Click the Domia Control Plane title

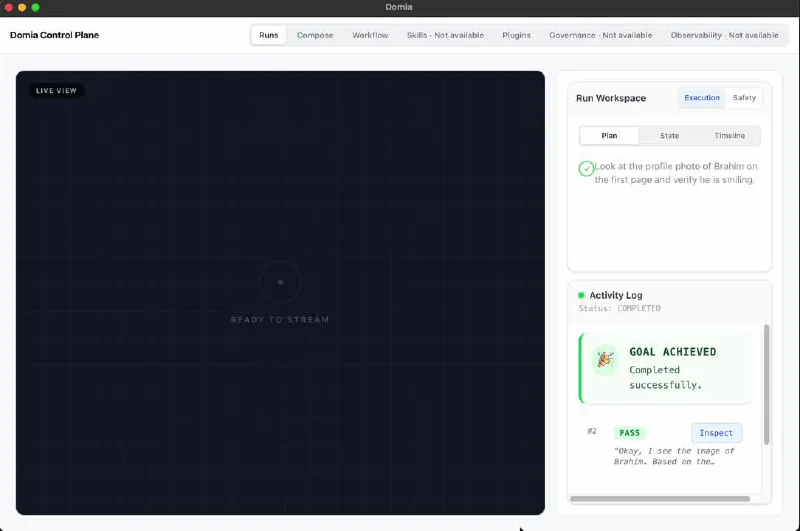tap(55, 35)
